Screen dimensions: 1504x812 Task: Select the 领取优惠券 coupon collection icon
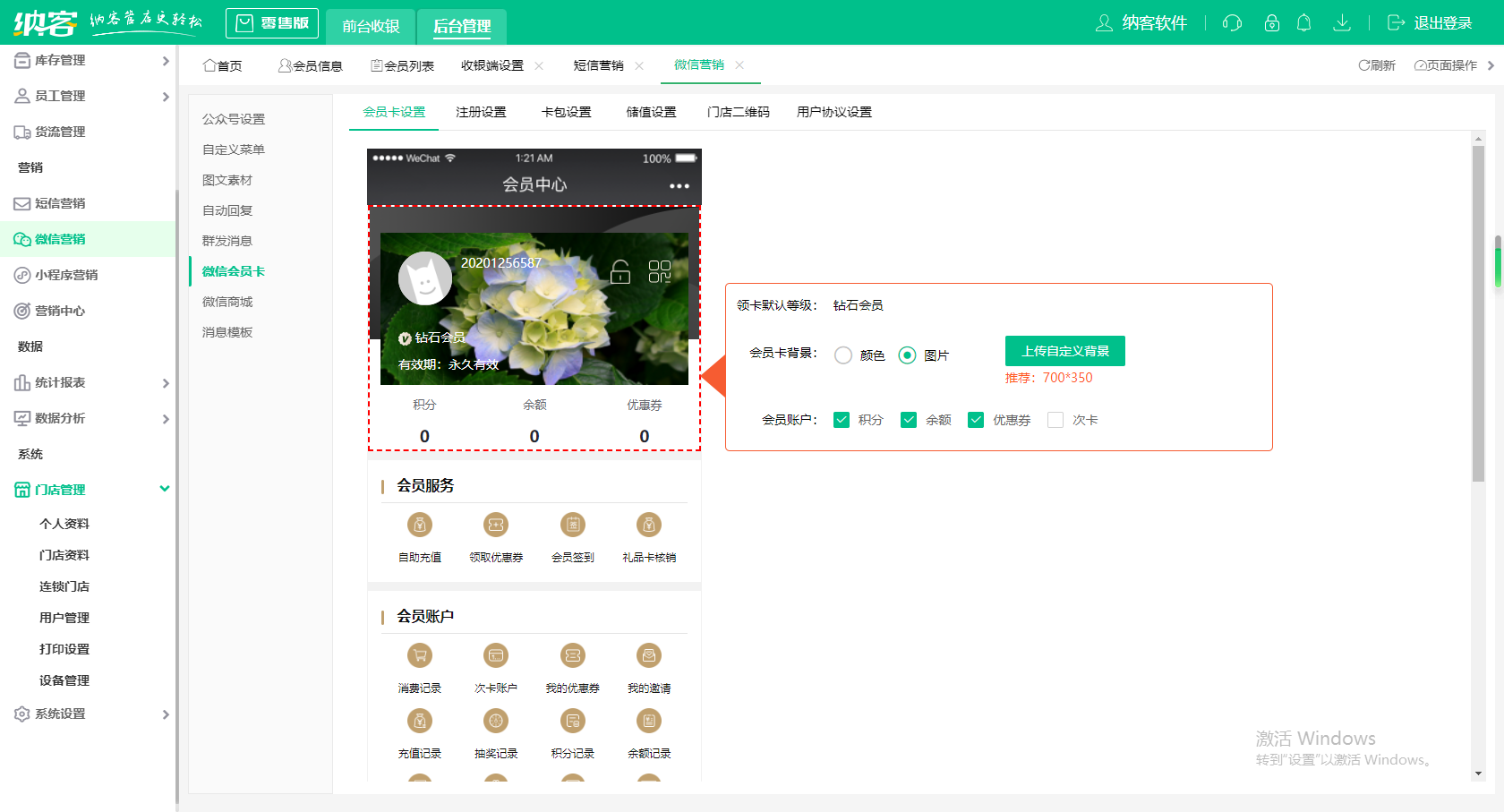tap(496, 525)
